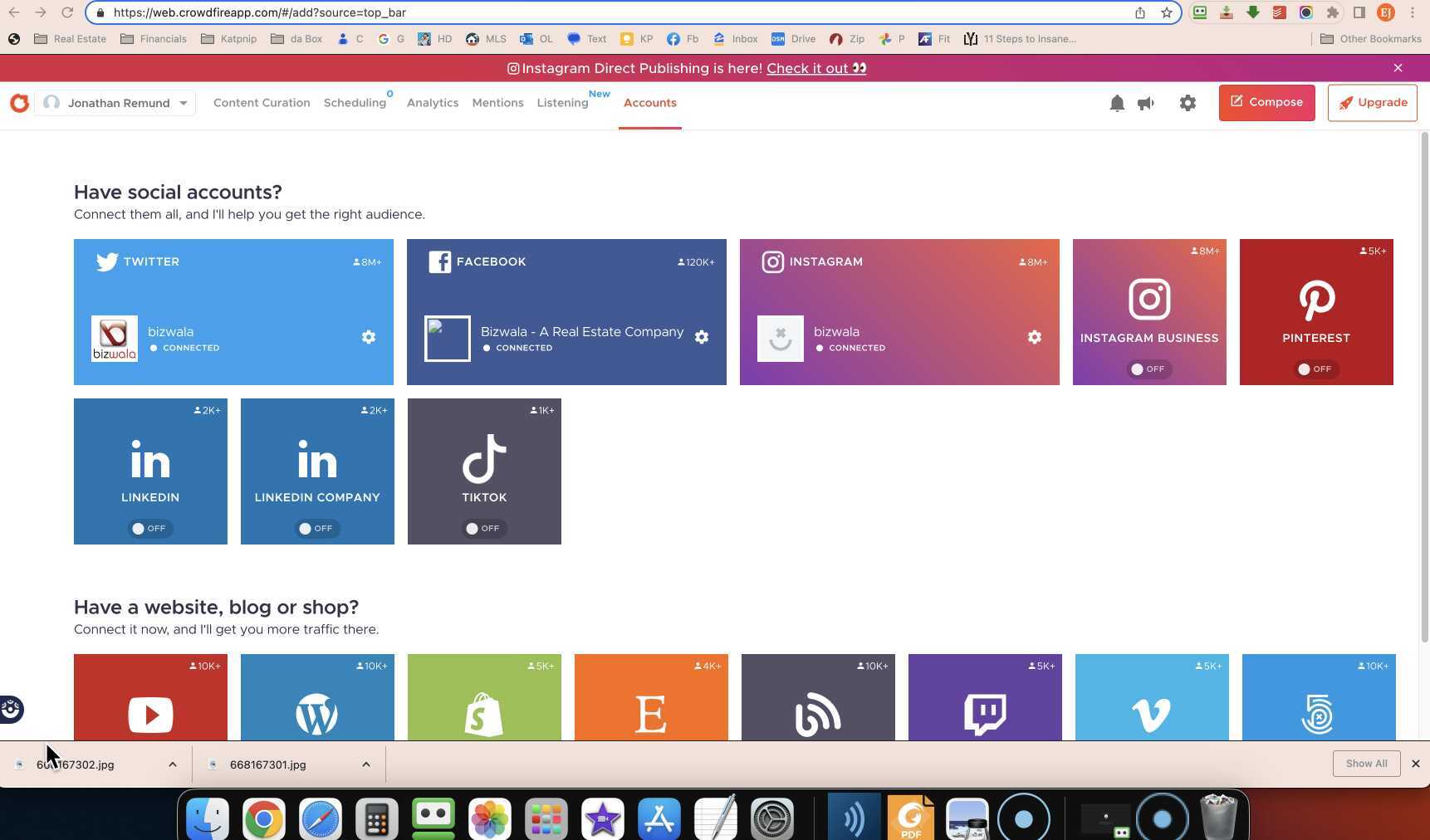This screenshot has height=840, width=1430.
Task: Turn on the LinkedIn Company toggle
Action: (317, 529)
